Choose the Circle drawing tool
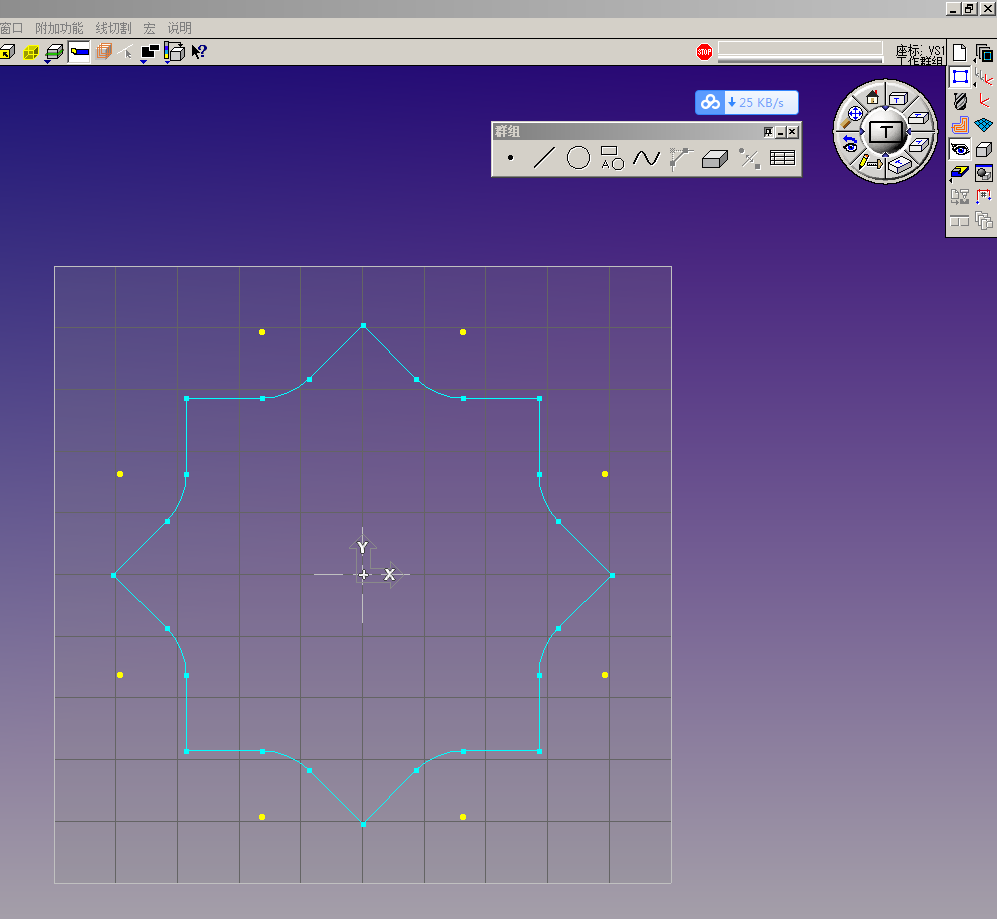The height and width of the screenshot is (919, 997). (578, 158)
